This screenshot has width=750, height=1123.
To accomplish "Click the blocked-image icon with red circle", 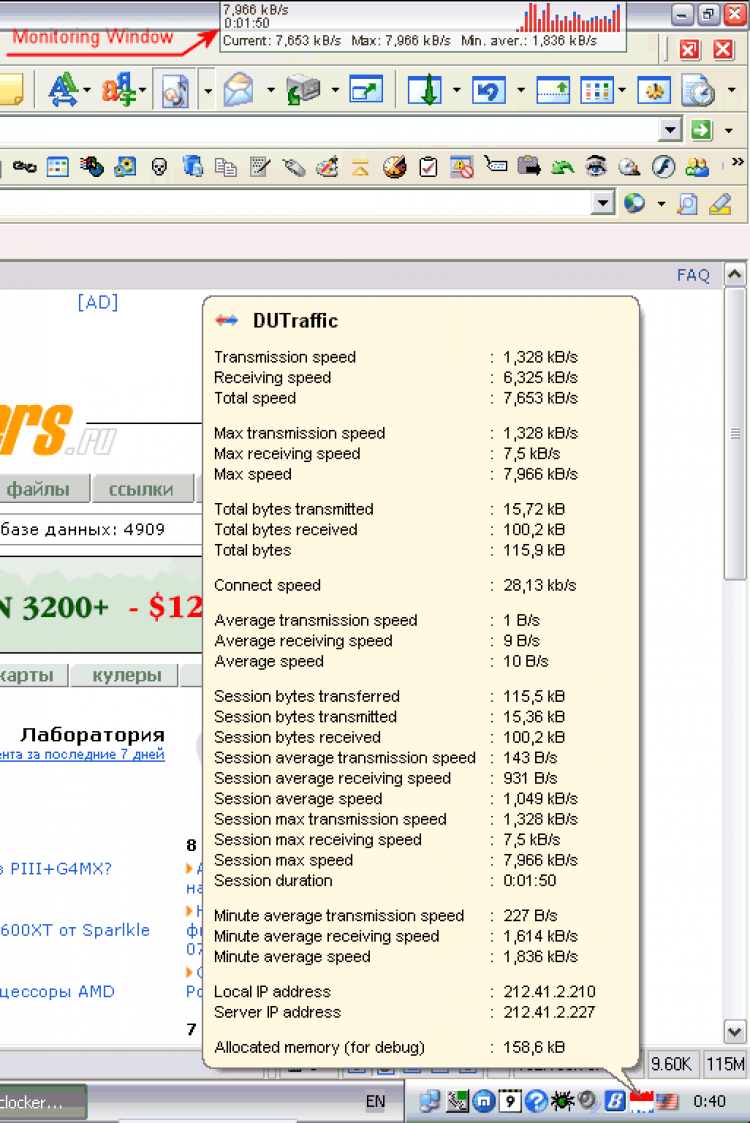I will [462, 168].
